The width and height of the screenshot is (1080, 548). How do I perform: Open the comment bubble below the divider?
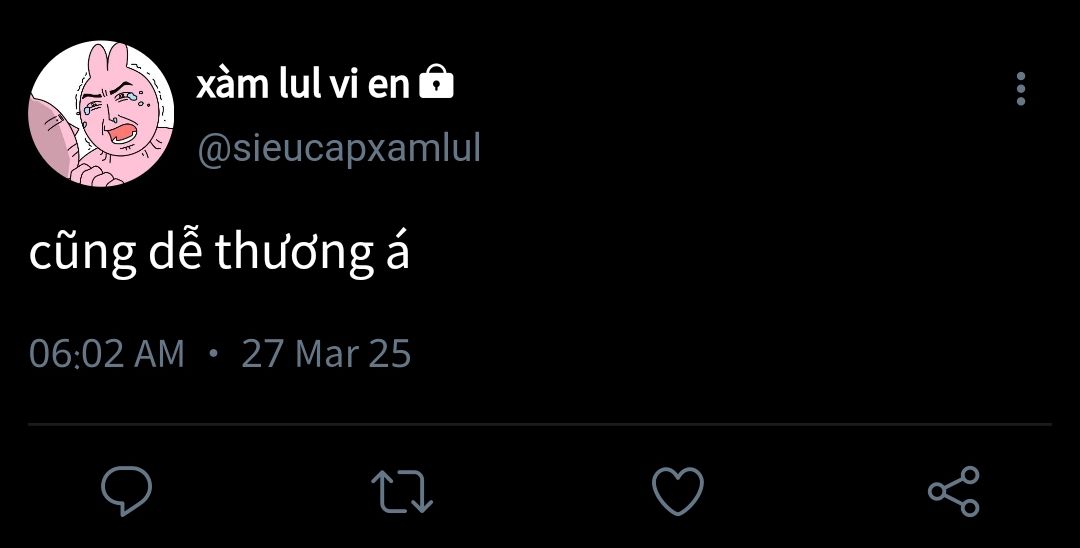[127, 491]
